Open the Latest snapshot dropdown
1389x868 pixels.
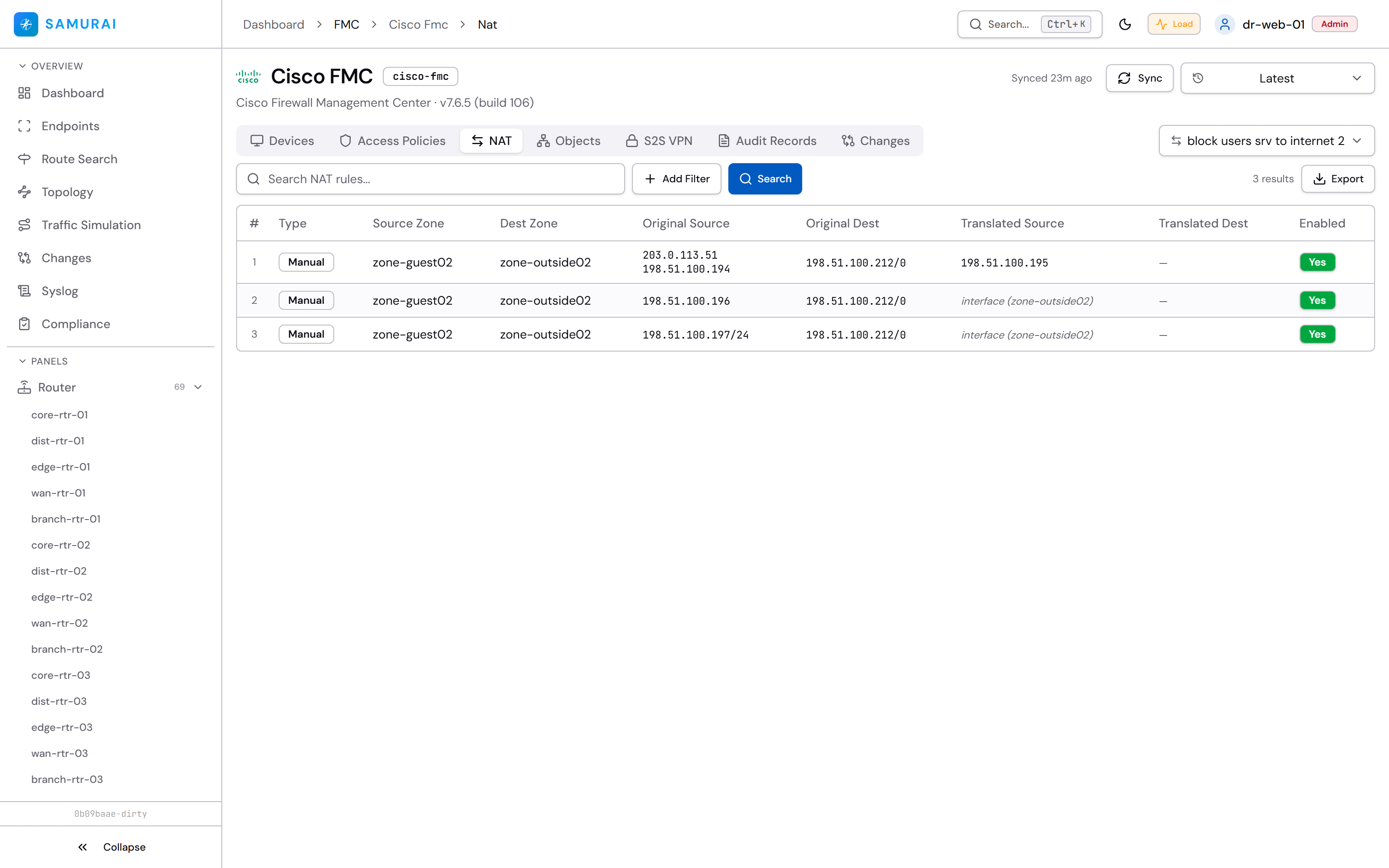(1277, 78)
